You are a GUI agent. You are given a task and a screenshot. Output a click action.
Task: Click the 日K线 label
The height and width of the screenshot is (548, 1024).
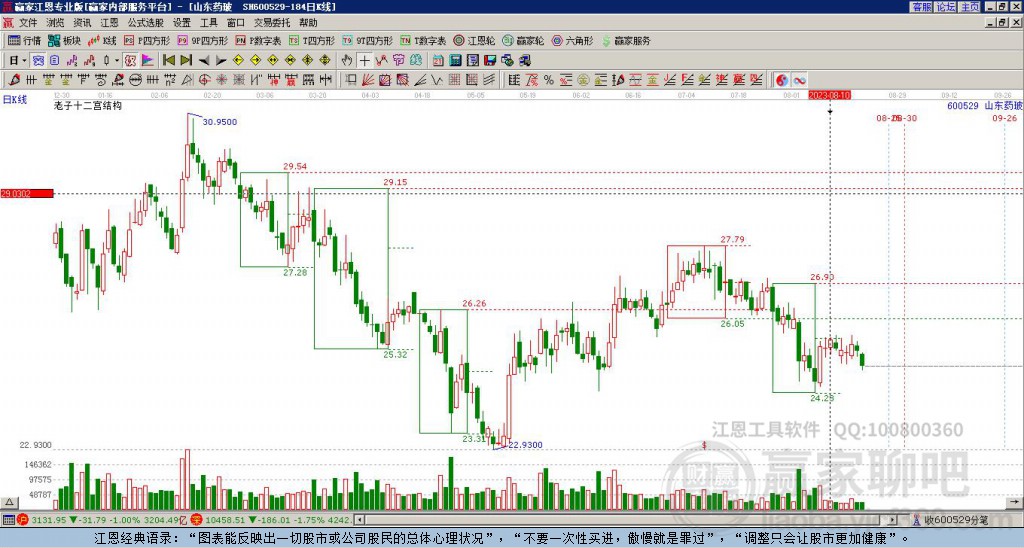click(x=15, y=100)
